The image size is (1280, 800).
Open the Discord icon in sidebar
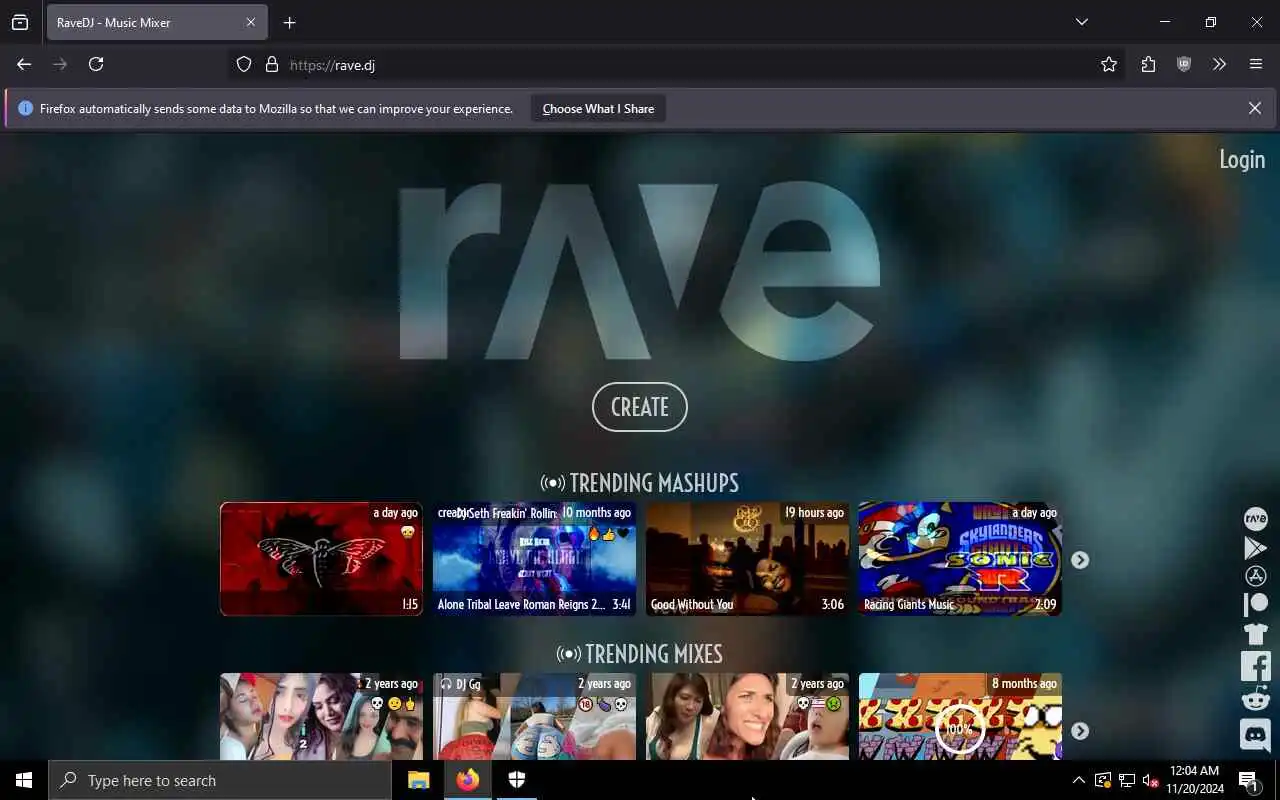pyautogui.click(x=1255, y=734)
